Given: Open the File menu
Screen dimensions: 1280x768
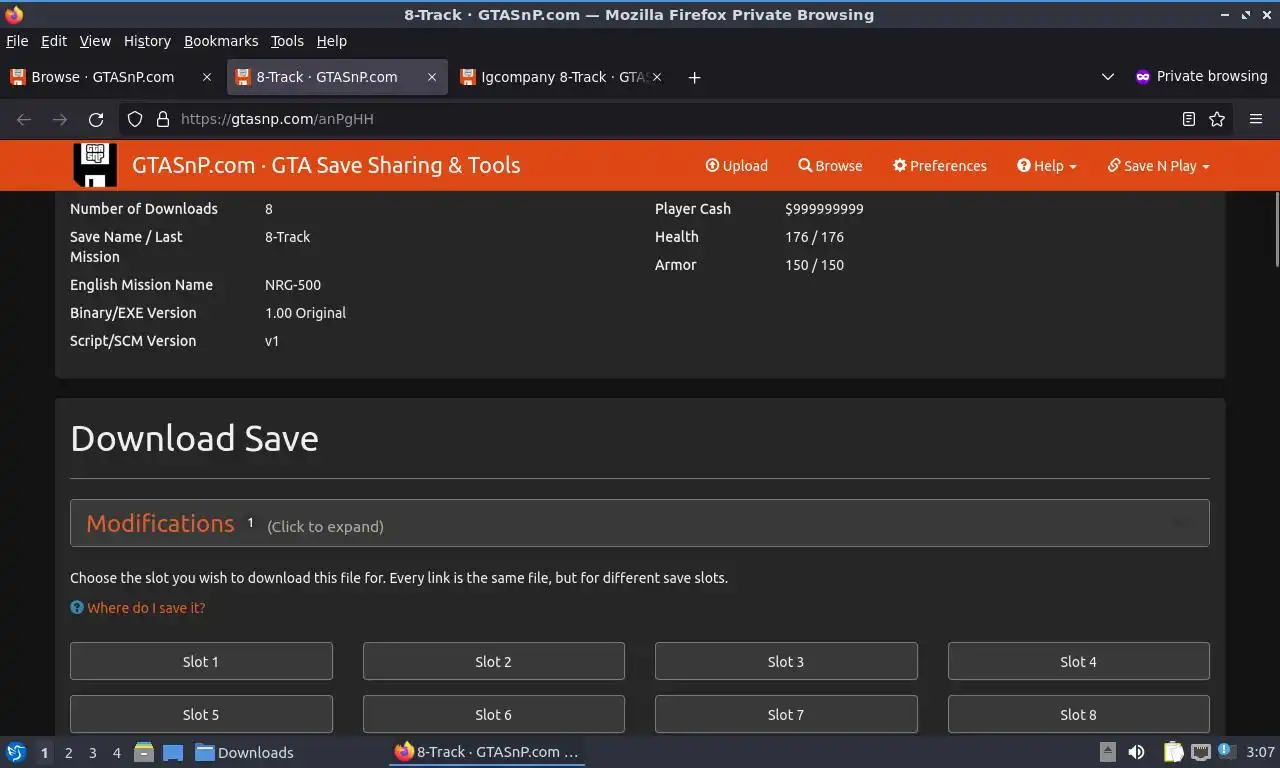Looking at the screenshot, I should [x=17, y=41].
